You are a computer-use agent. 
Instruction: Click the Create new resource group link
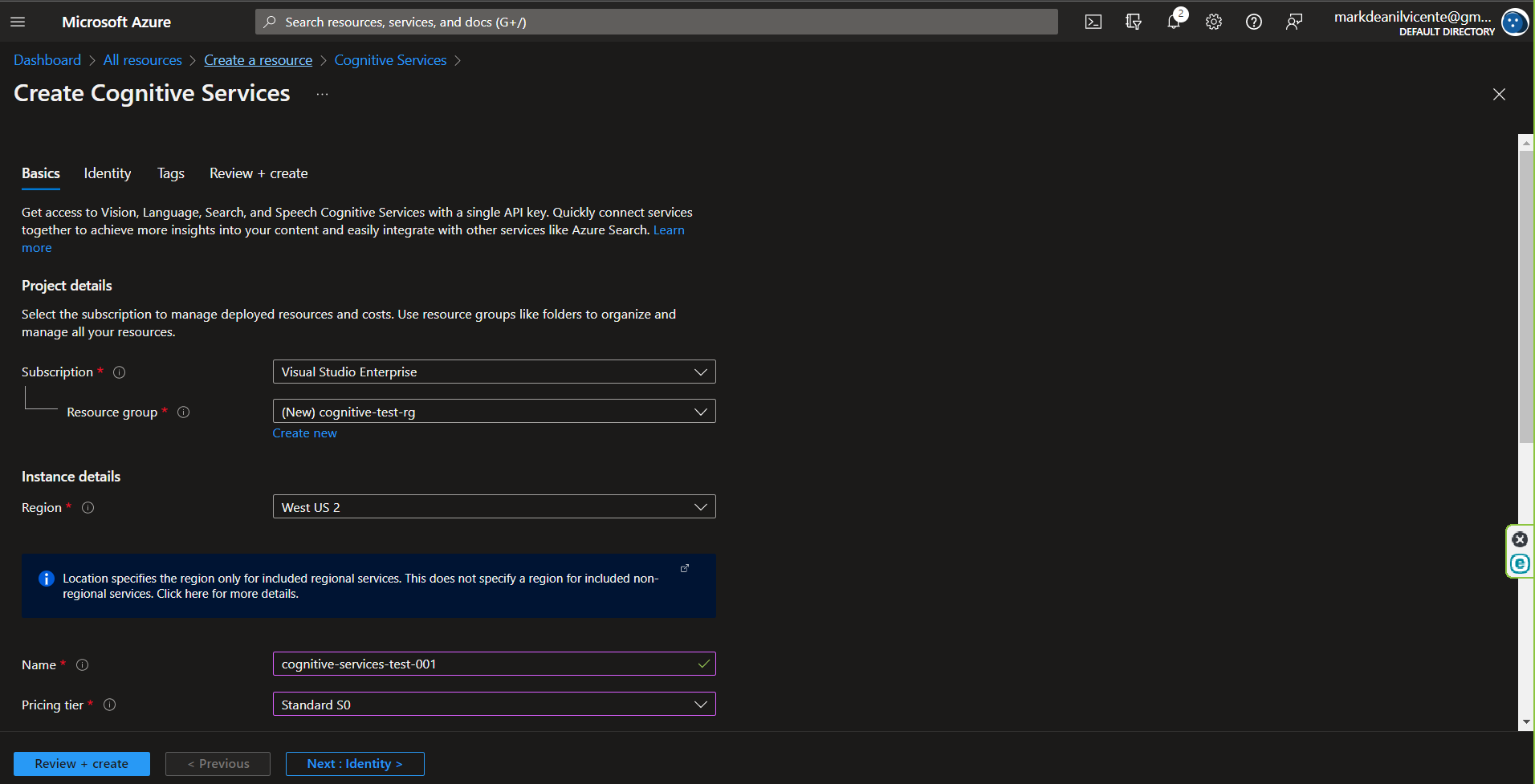(x=304, y=433)
